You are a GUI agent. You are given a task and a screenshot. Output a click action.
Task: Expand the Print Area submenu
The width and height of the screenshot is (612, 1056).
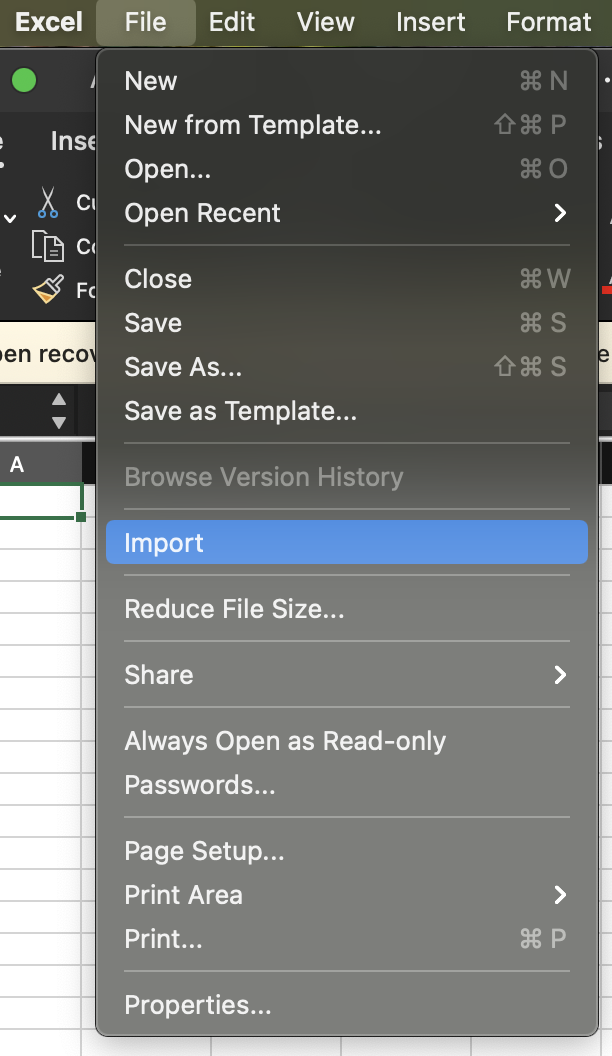[x=183, y=895]
